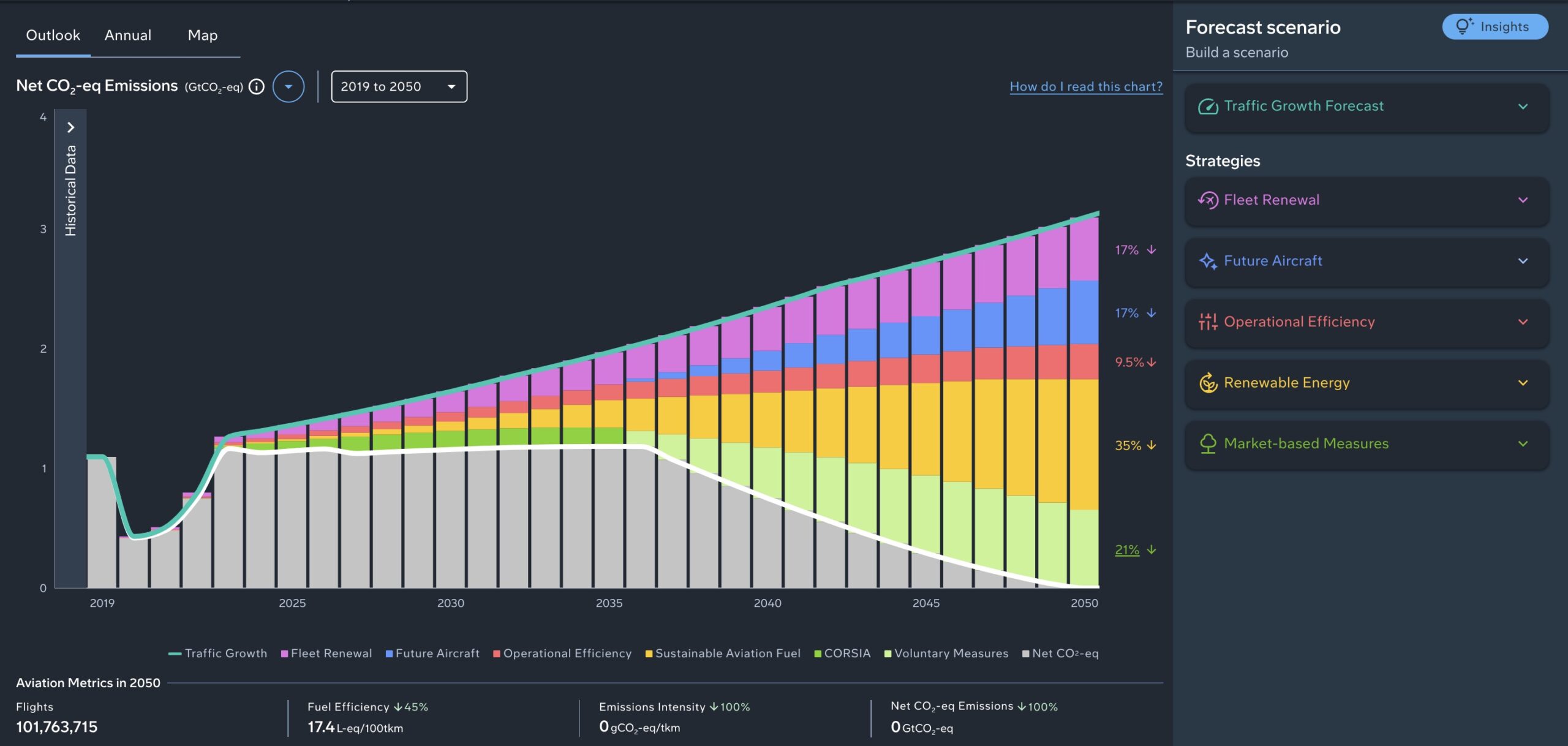The image size is (1568, 746).
Task: Click the Operational Efficiency sliders icon
Action: pos(1208,322)
